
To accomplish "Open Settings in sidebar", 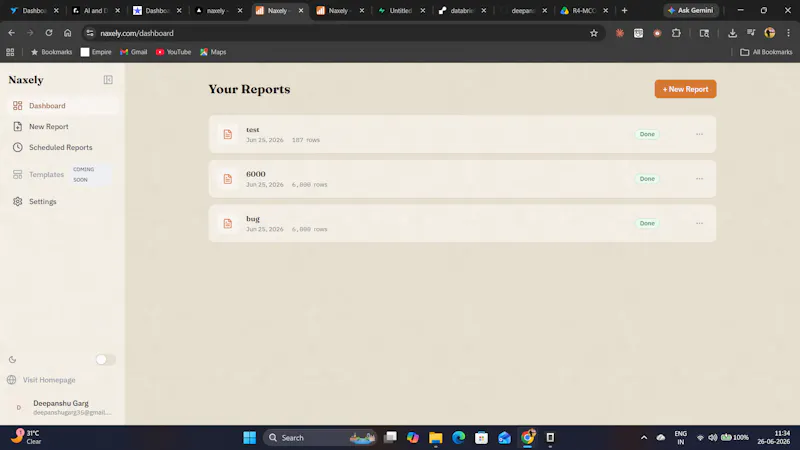I will click(63, 202).
